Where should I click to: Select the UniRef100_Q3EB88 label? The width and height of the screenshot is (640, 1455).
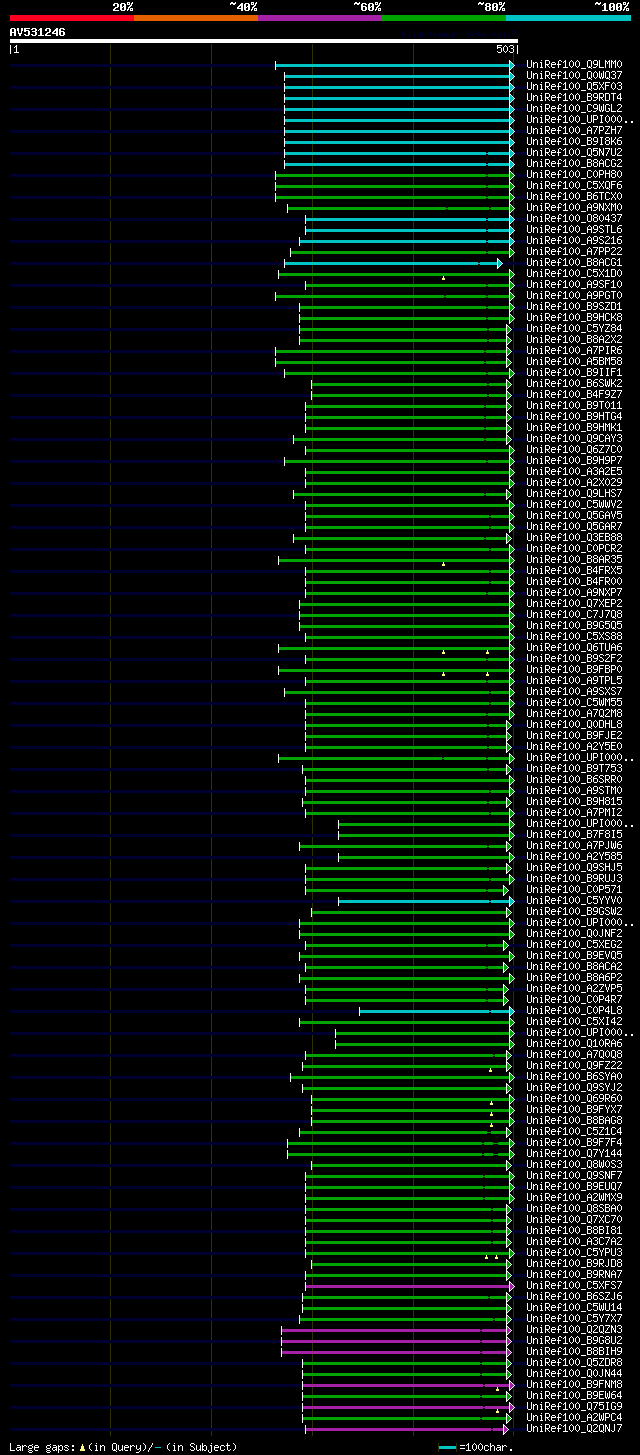[x=574, y=537]
